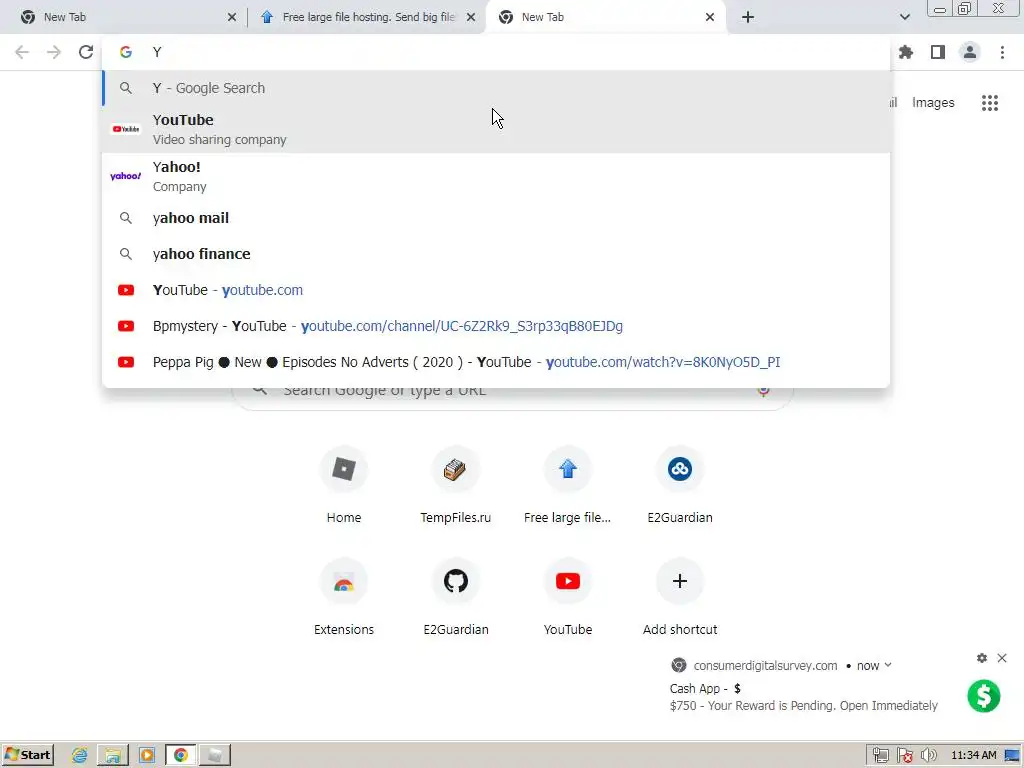This screenshot has width=1024, height=768.
Task: Open the Google apps grid
Action: (990, 103)
